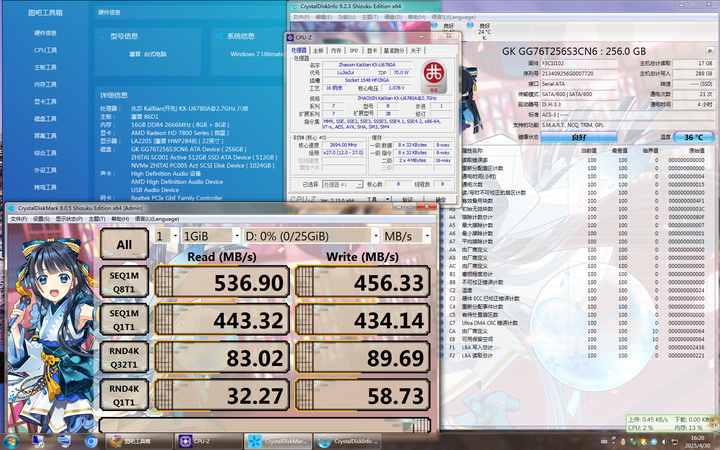Click the taskbar clock showing 16:20
This screenshot has width=720, height=450.
(x=697, y=442)
